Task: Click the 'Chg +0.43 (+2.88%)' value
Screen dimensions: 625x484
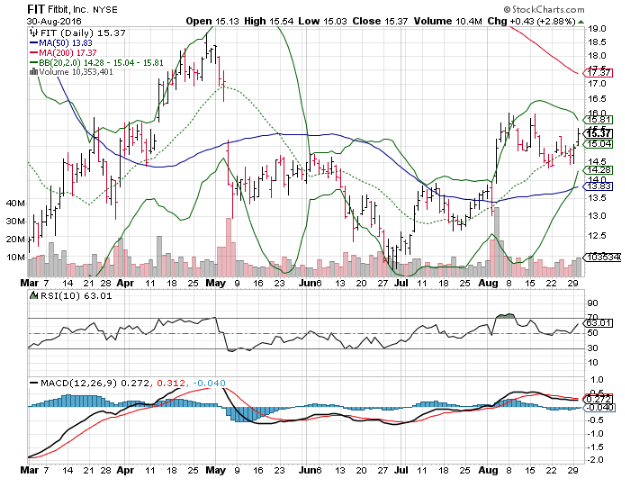Action: tap(531, 21)
